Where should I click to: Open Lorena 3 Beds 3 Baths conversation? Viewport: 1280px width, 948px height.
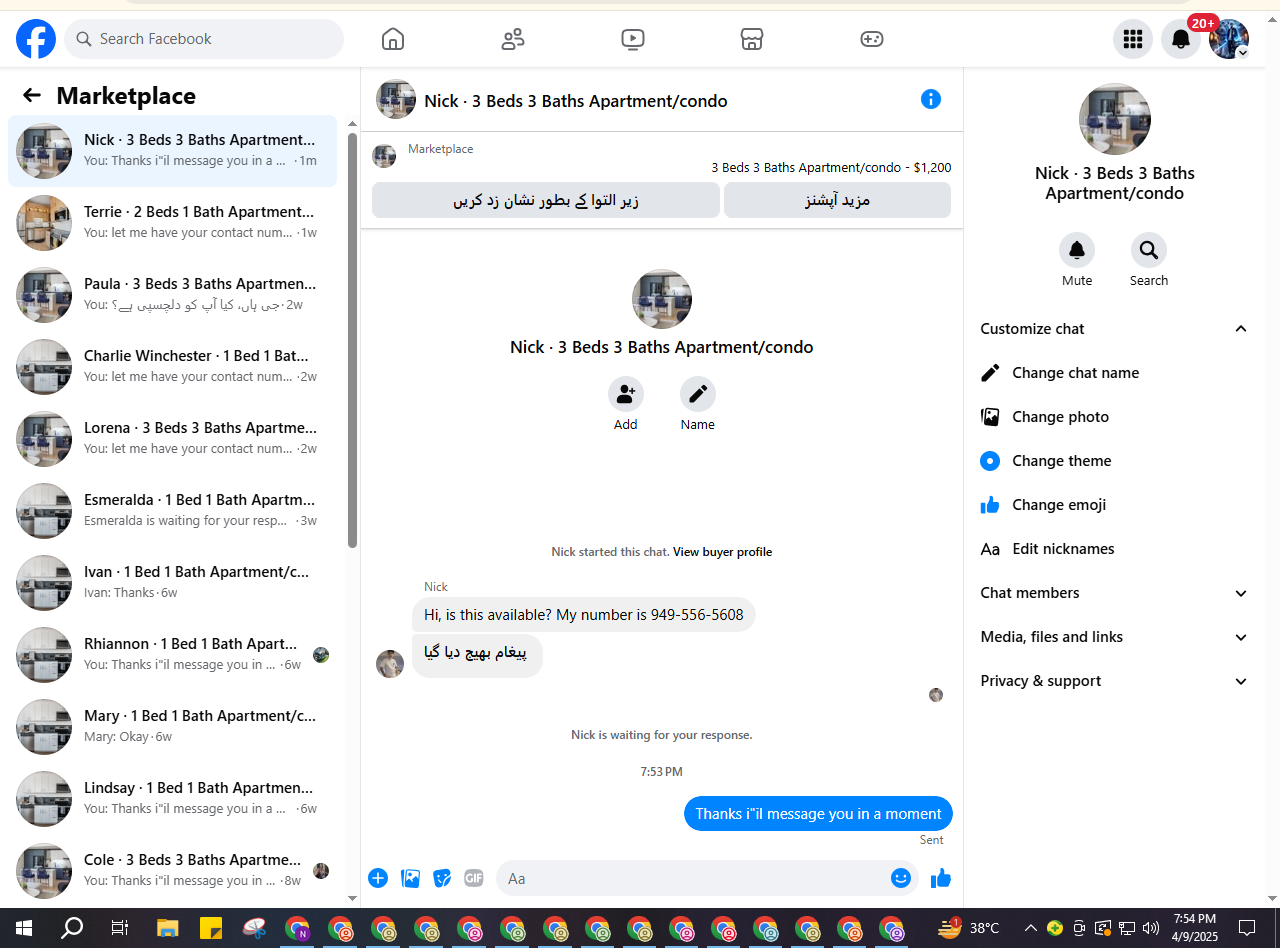pyautogui.click(x=173, y=439)
